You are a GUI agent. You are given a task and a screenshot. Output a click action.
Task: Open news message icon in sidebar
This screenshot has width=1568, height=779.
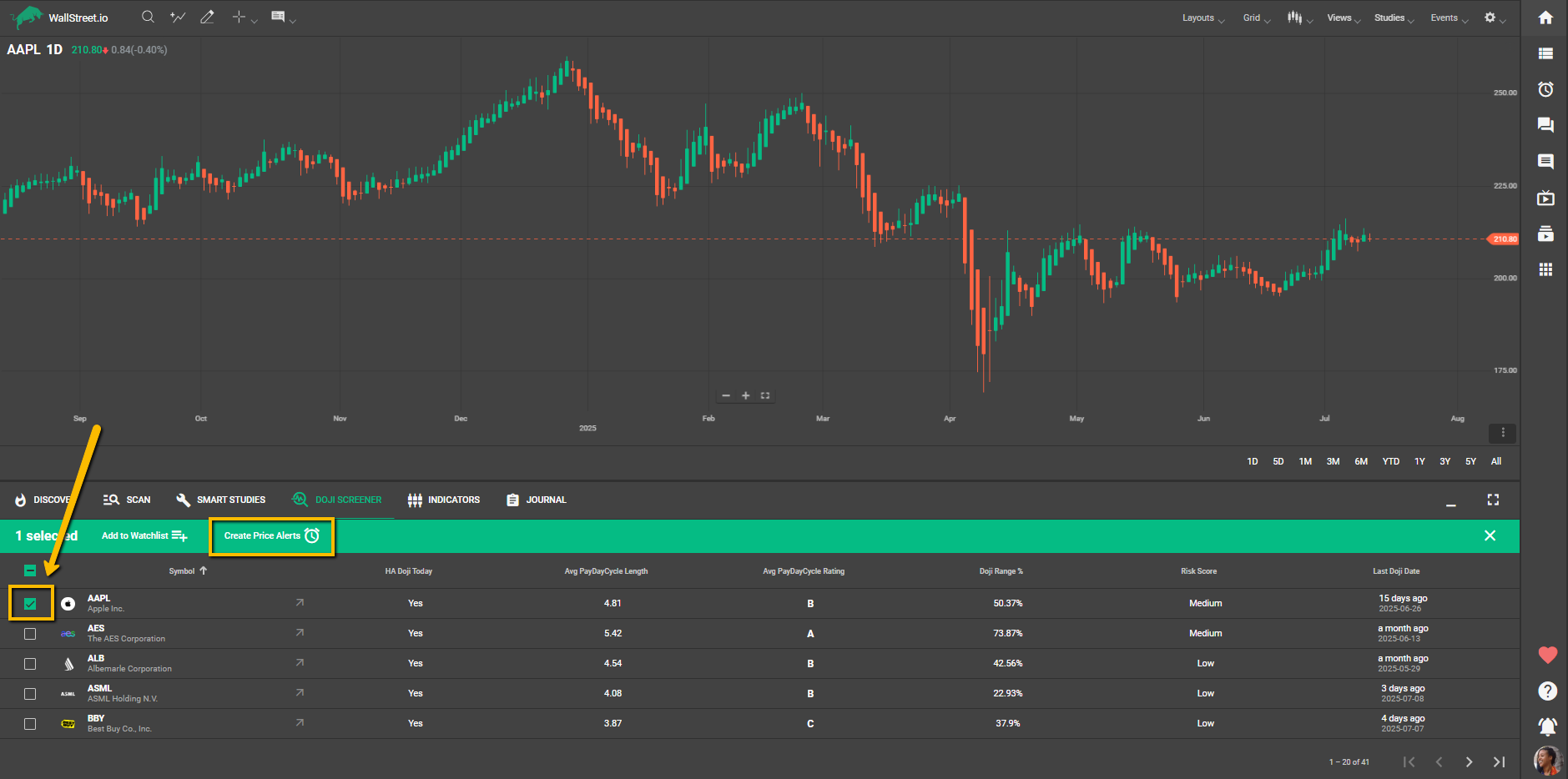coord(1545,161)
